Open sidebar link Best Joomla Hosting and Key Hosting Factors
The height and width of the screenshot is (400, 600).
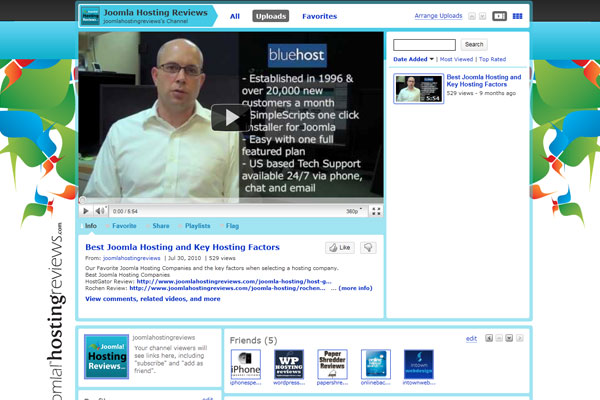coord(484,81)
